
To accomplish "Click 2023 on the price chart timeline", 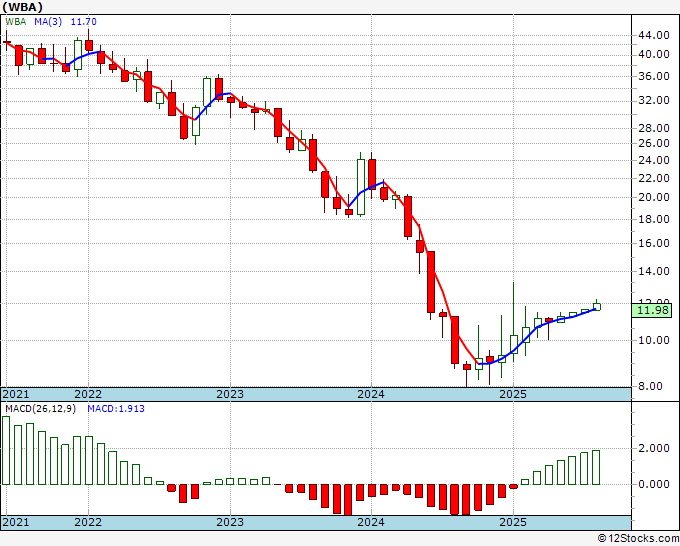I will point(230,394).
